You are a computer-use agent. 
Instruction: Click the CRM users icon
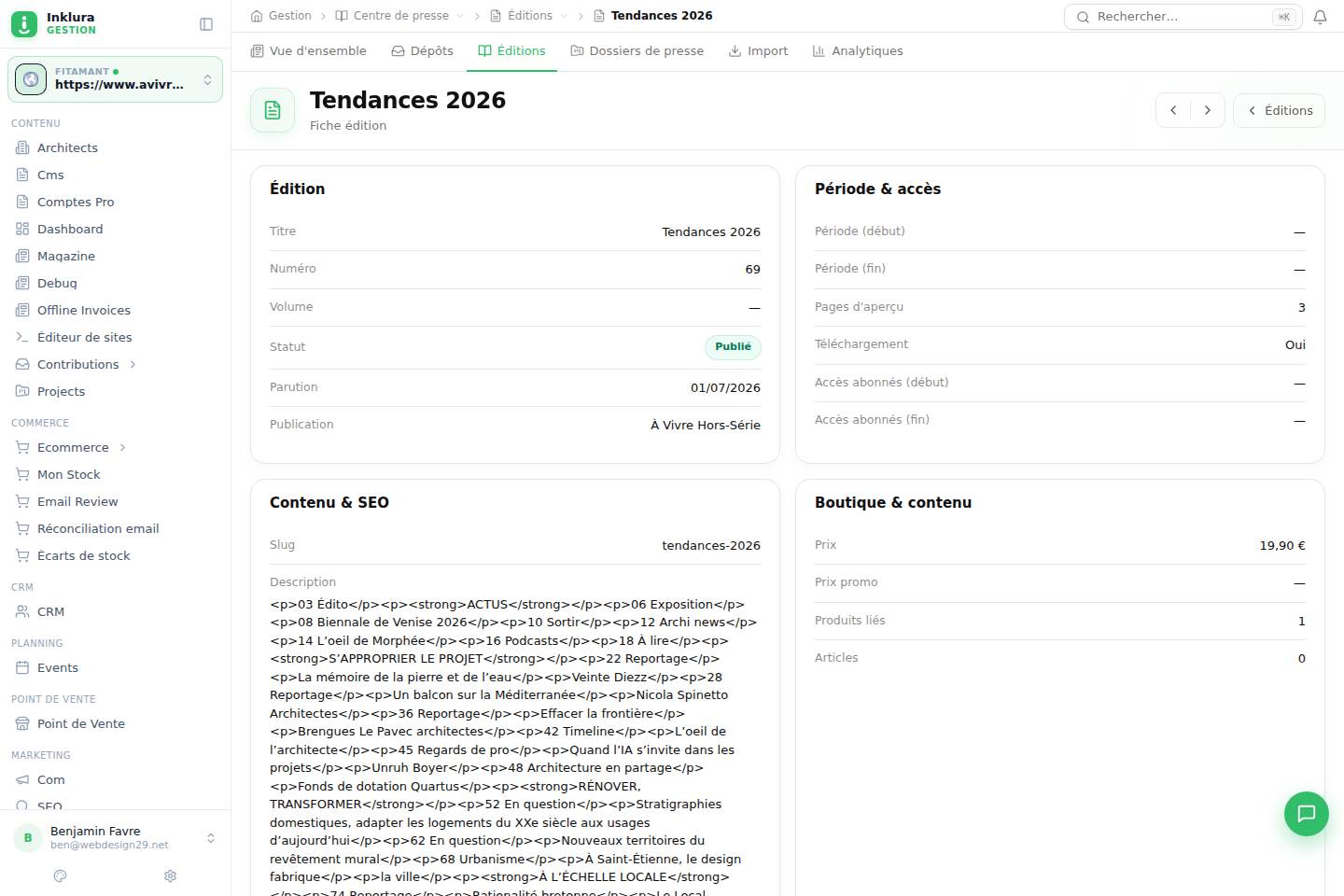tap(22, 611)
